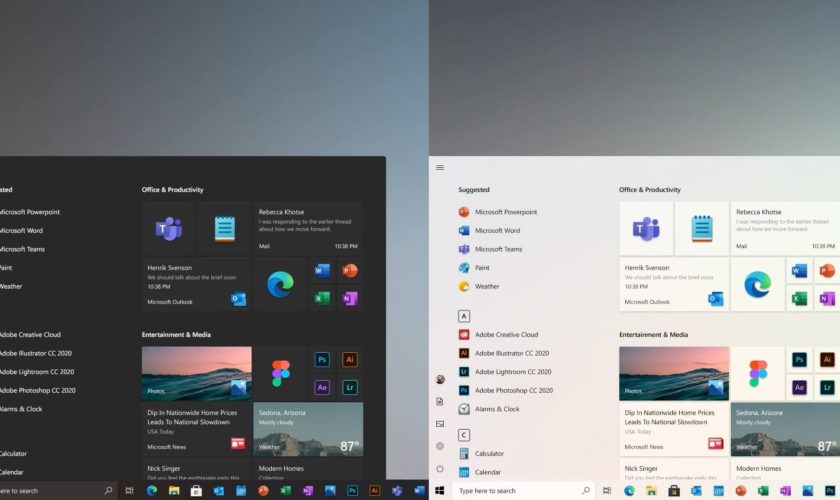Click the OneNote tile in the dark Start menu

pyautogui.click(x=349, y=298)
